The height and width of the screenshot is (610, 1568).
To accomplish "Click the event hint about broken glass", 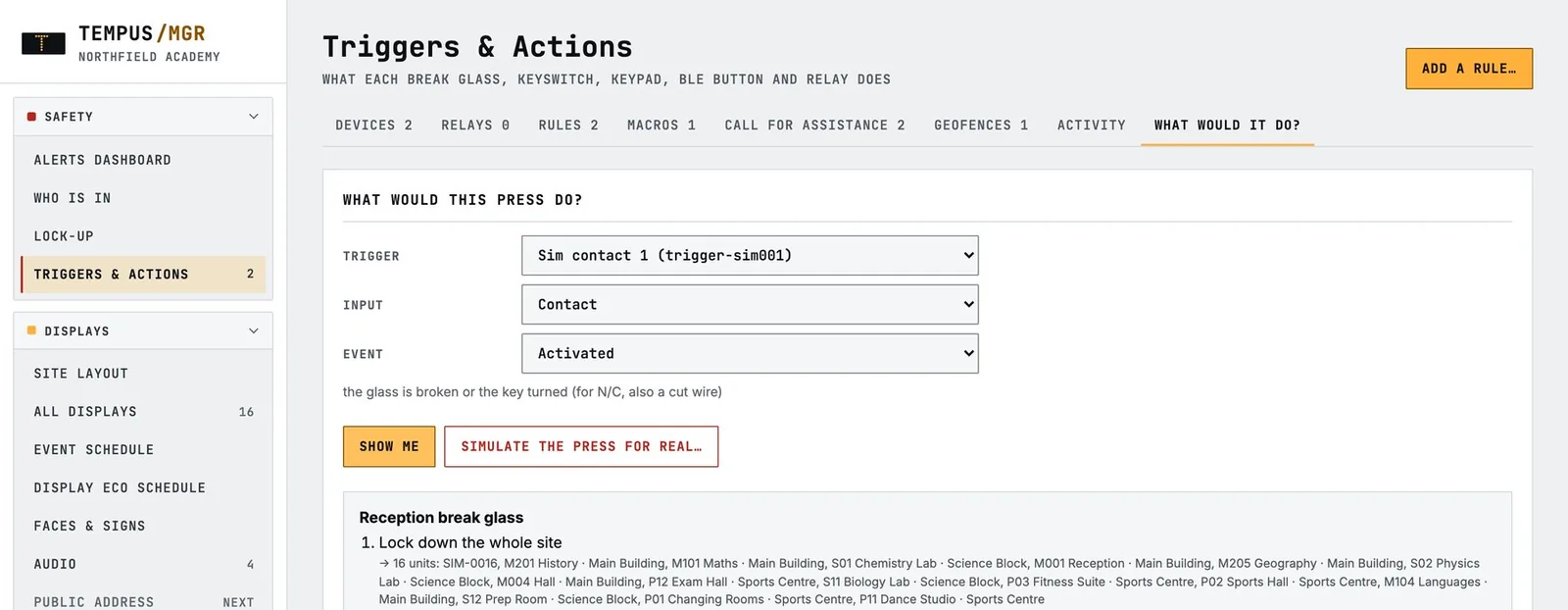I will click(x=532, y=392).
